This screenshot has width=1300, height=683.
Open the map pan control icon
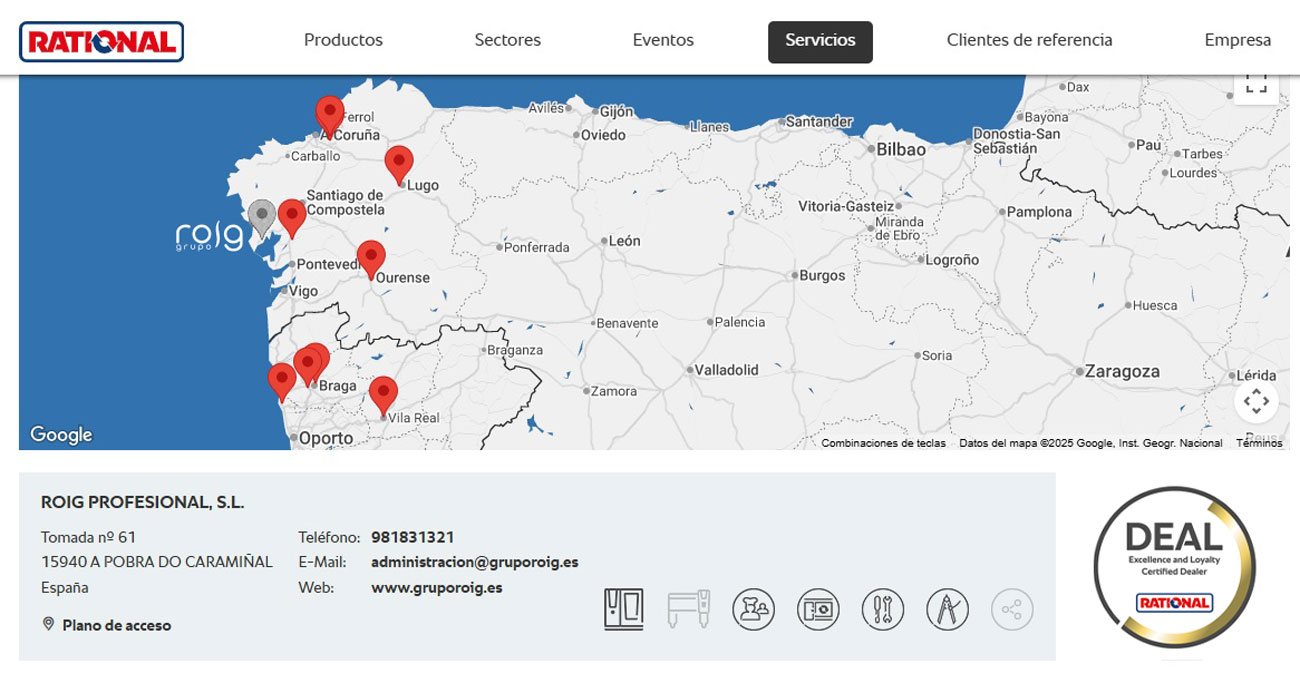point(1256,400)
